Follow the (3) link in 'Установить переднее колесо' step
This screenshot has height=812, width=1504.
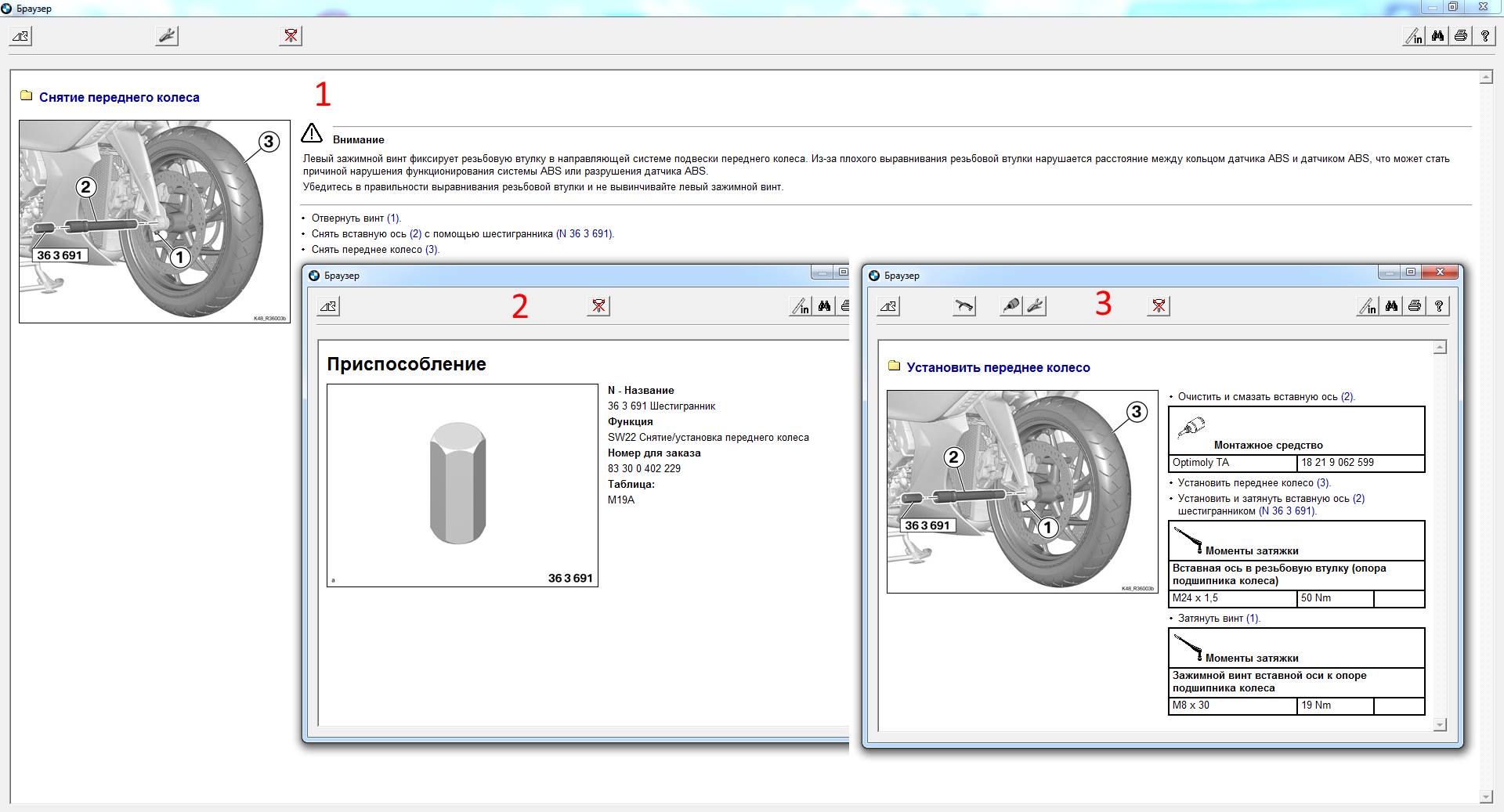1323,483
